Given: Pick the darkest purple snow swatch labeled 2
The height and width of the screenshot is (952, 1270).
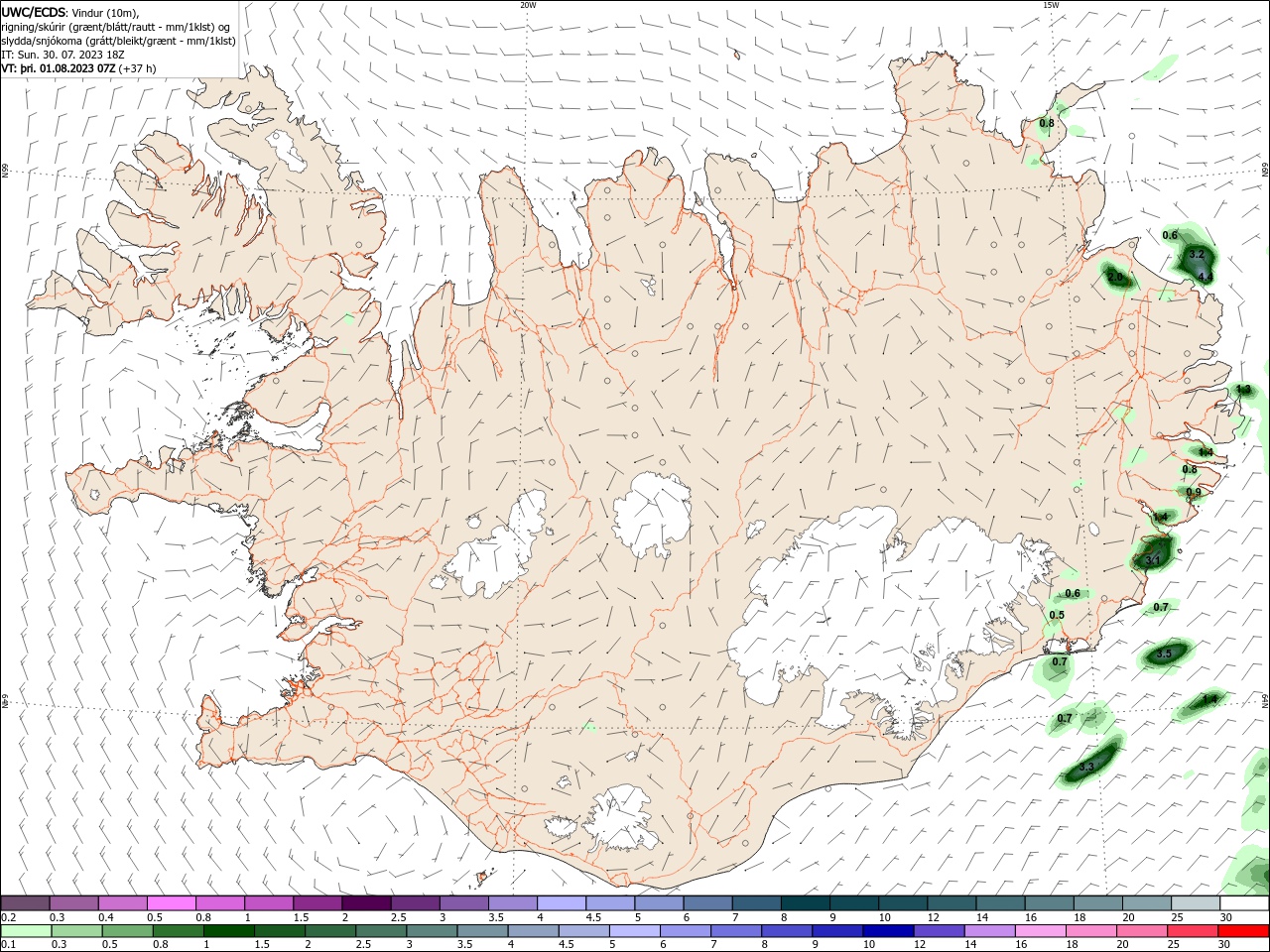Looking at the screenshot, I should (x=366, y=903).
